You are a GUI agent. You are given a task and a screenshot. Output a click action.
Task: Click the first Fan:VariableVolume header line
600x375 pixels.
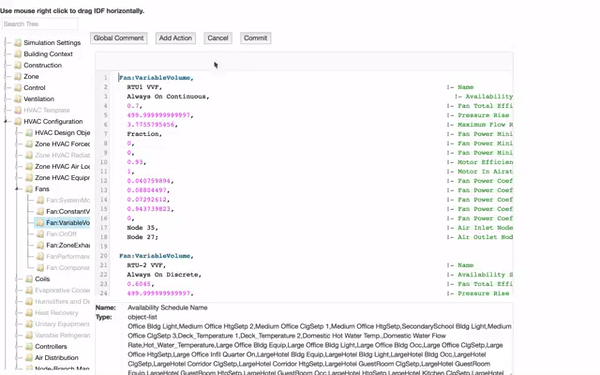point(157,78)
